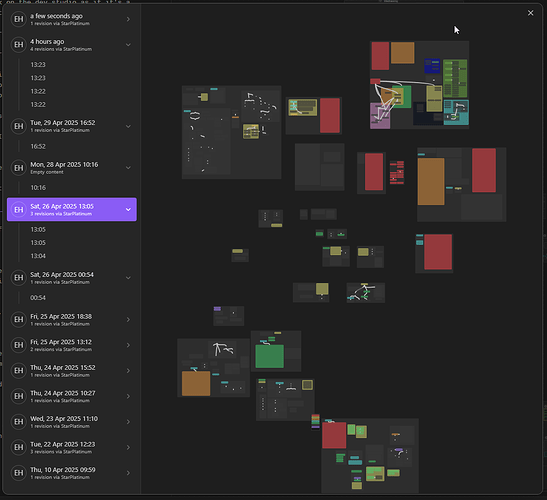
Task: Click EH avatar beside Fri, 25 Apr 18:38
Action: [x=18, y=320]
